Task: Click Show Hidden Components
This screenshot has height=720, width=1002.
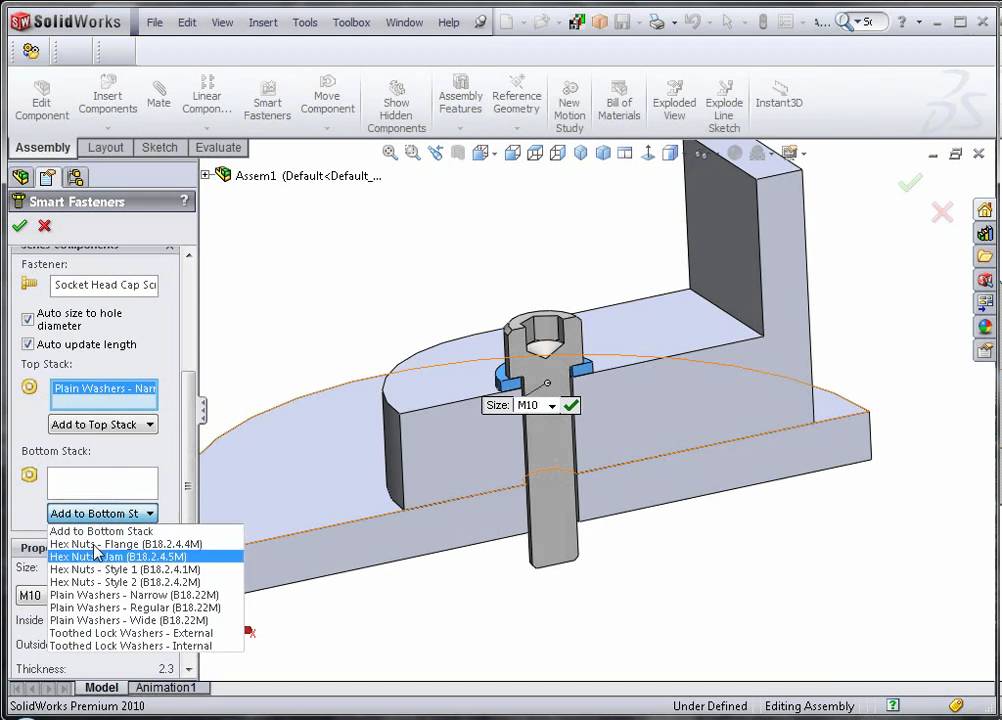Action: tap(396, 106)
